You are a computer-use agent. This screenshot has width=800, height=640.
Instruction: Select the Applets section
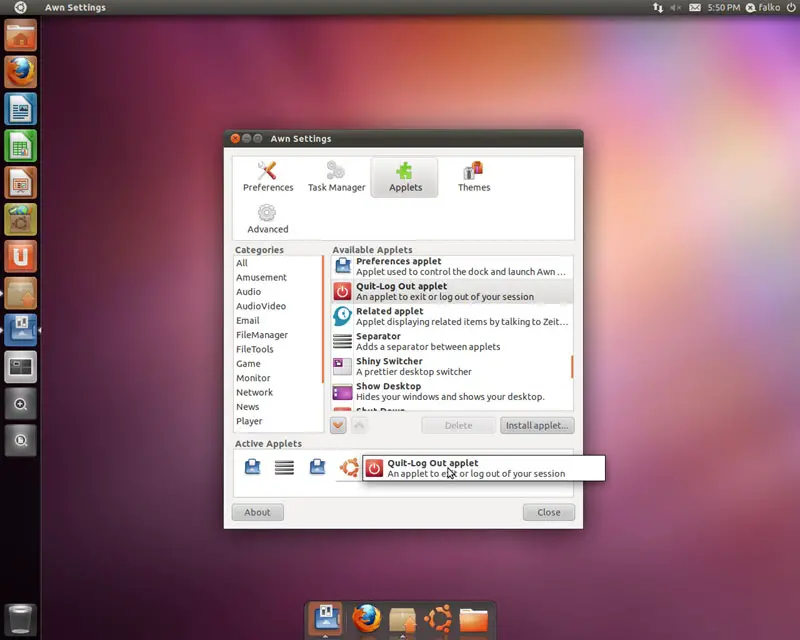pos(405,177)
